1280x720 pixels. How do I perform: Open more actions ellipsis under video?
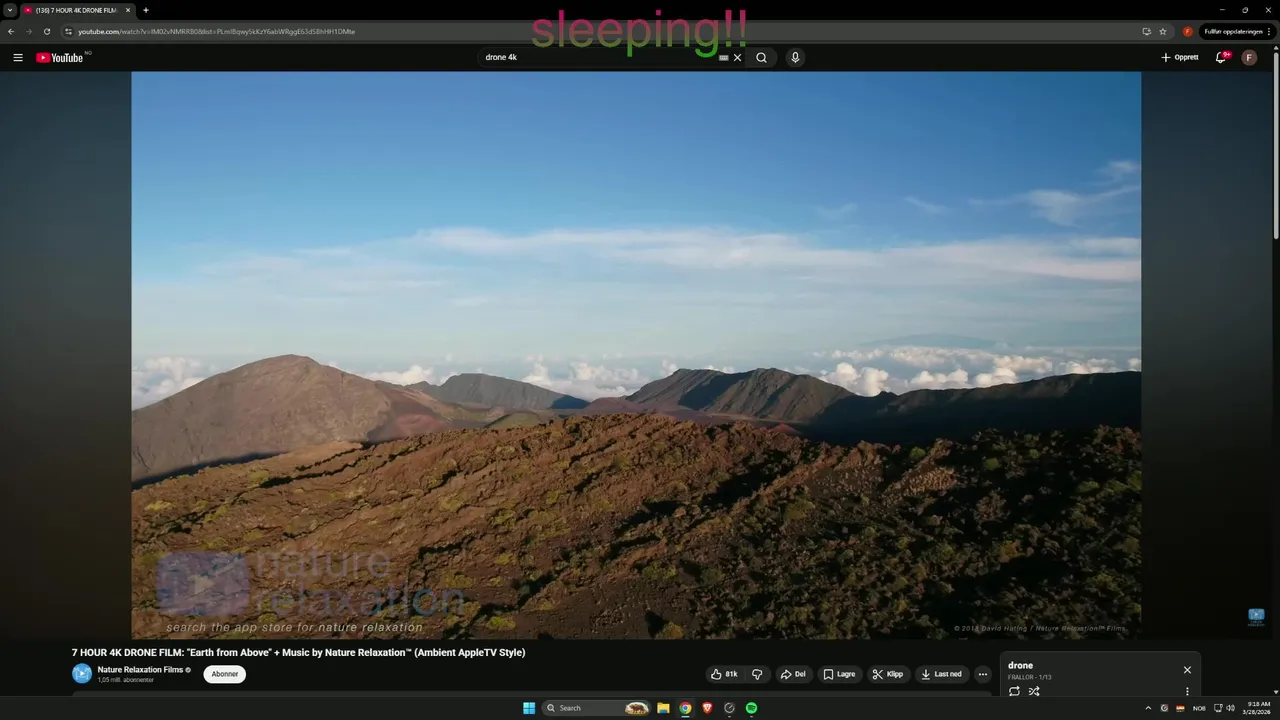click(x=983, y=674)
